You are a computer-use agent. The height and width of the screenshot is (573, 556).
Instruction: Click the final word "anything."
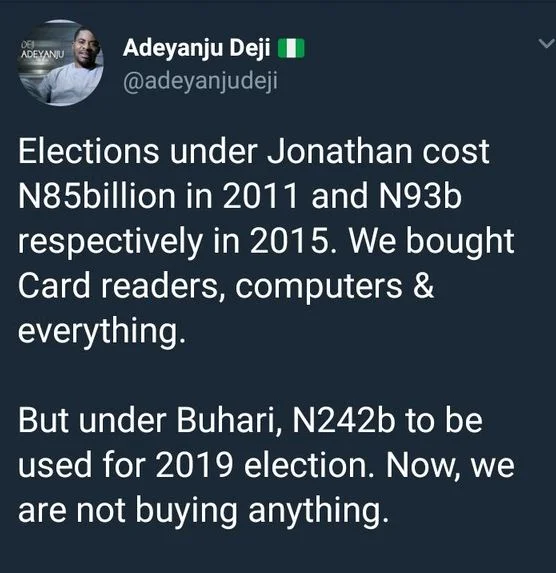[x=318, y=512]
